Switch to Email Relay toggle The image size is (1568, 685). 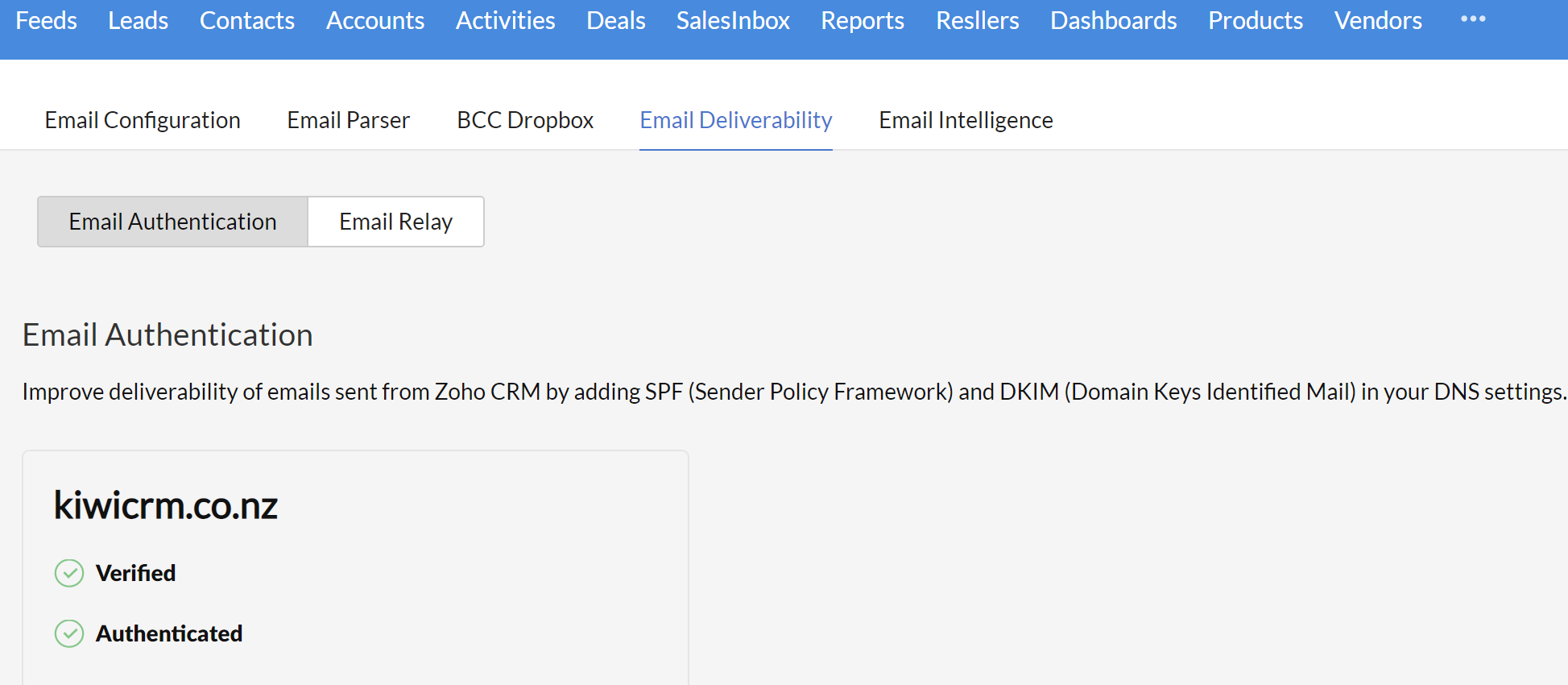(395, 222)
